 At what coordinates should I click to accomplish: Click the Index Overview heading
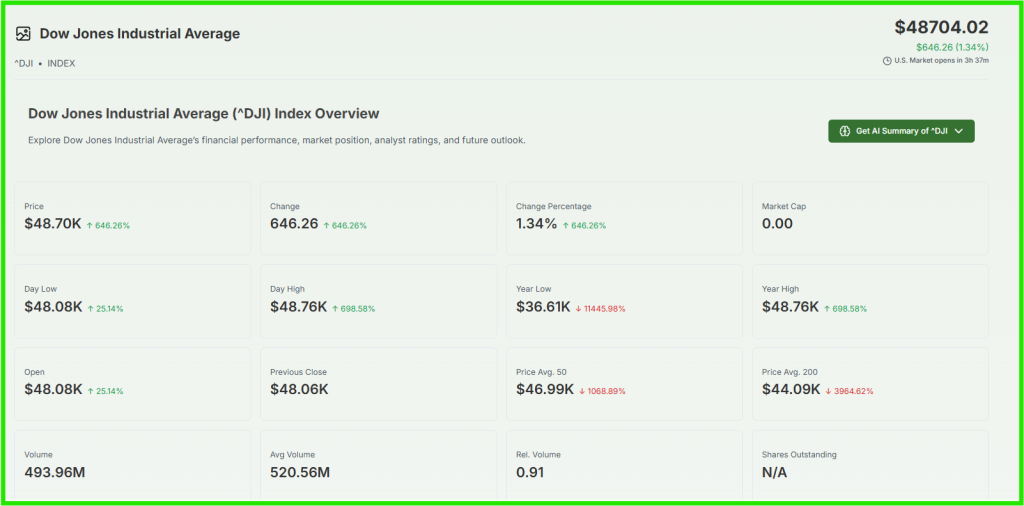pos(204,114)
